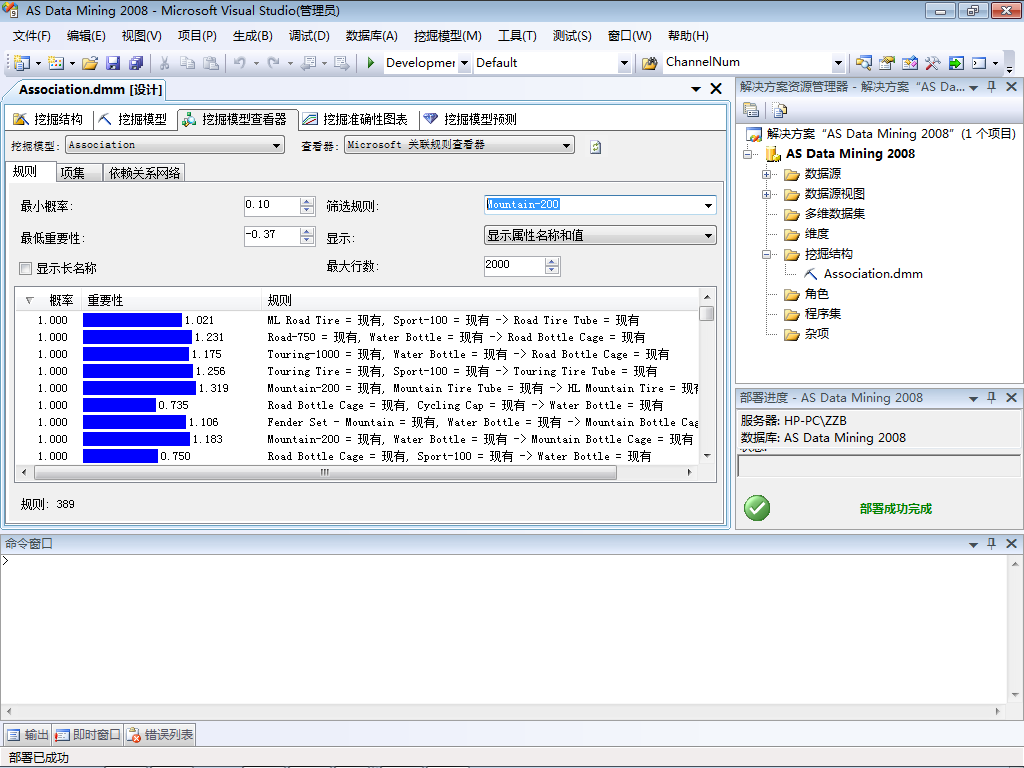Pin the deployment progress panel
1024x768 pixels.
point(991,398)
